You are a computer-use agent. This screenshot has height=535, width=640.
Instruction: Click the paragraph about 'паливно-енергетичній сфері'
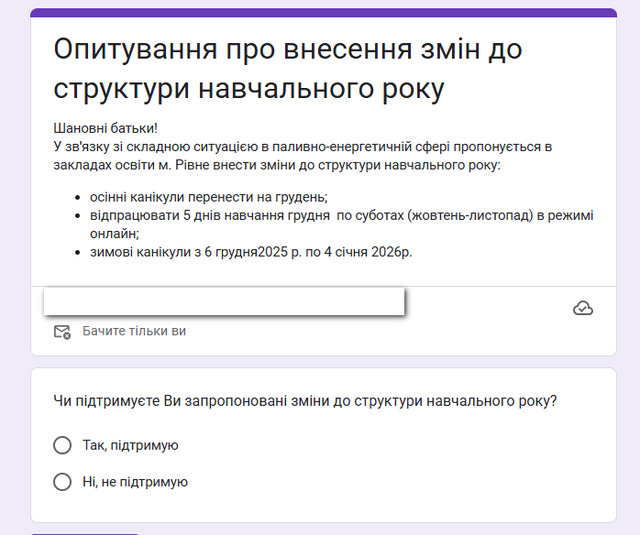pyautogui.click(x=300, y=155)
